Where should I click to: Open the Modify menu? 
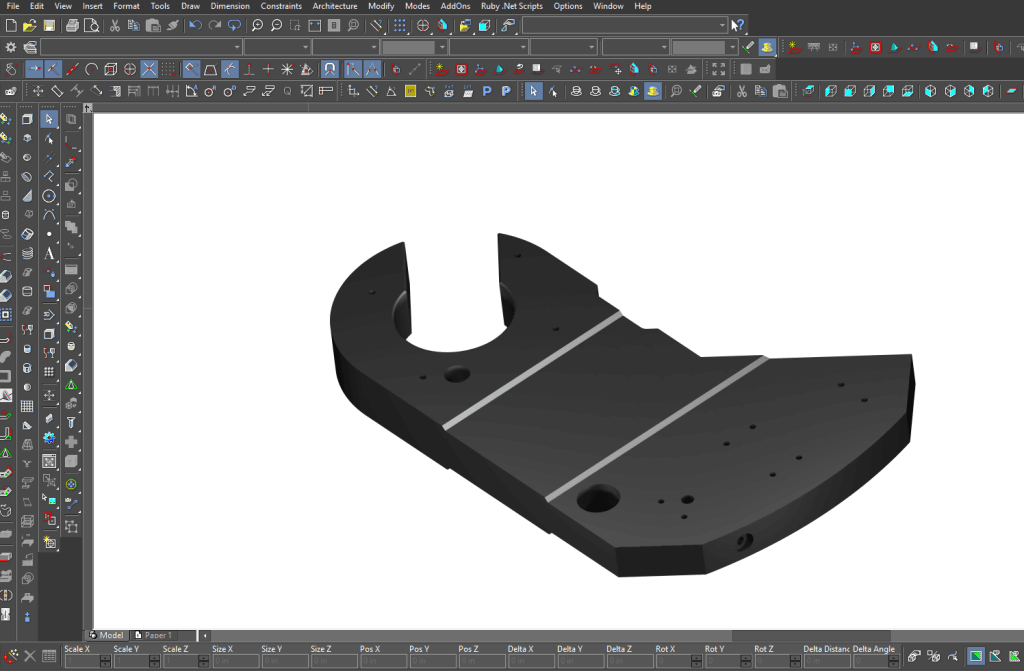[x=381, y=6]
